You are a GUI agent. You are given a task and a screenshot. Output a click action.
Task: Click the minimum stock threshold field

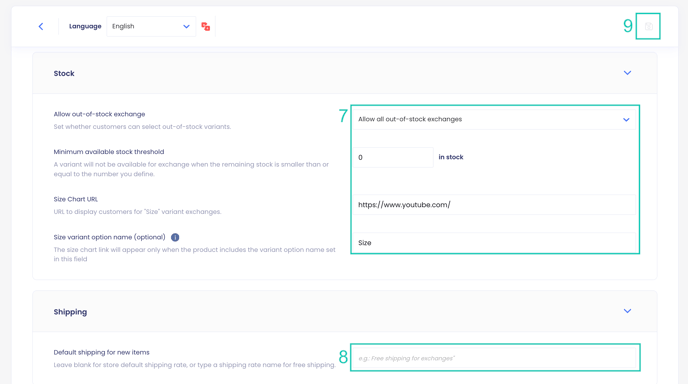click(394, 157)
